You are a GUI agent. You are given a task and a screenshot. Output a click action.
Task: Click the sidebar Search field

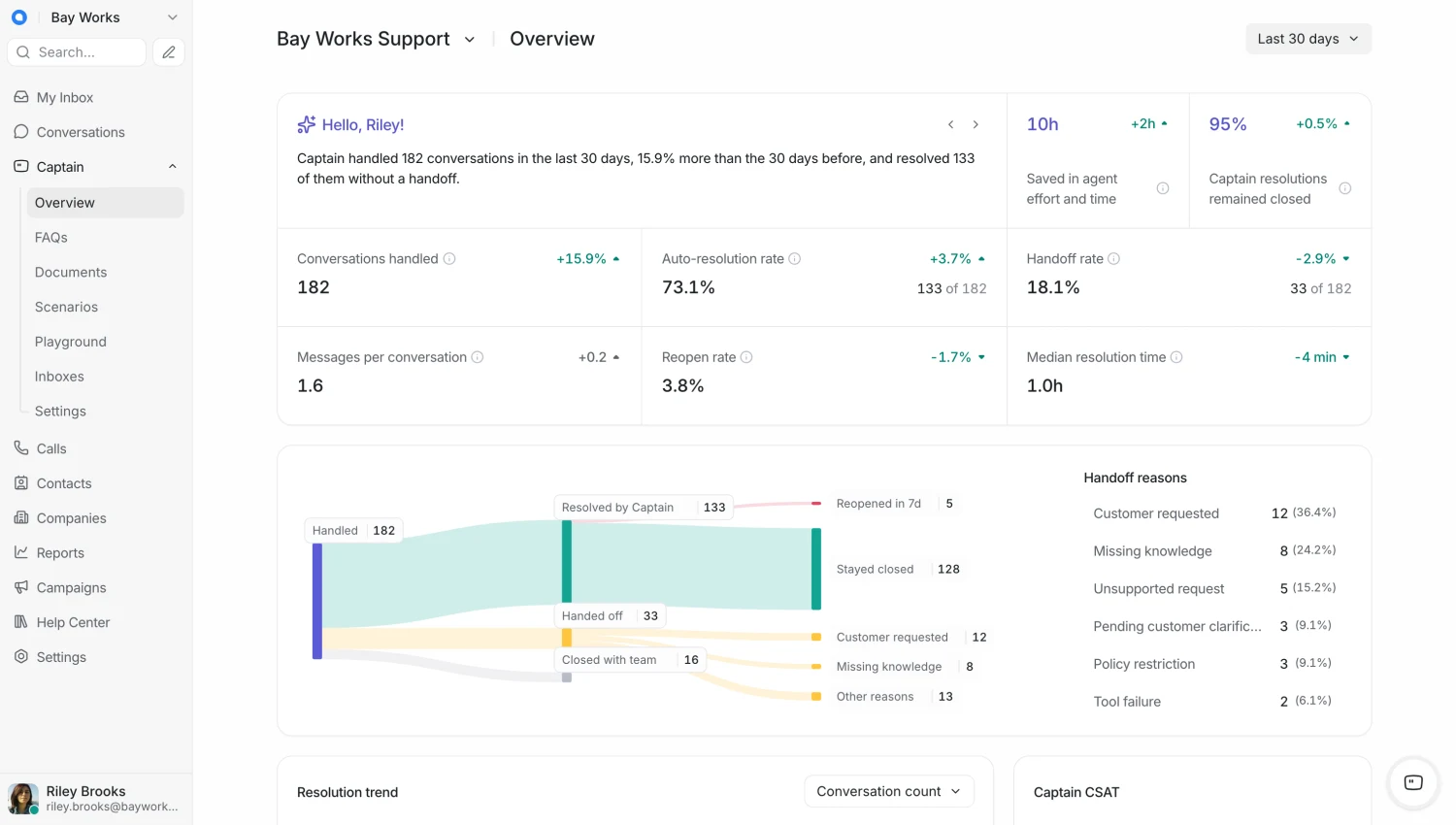[77, 52]
